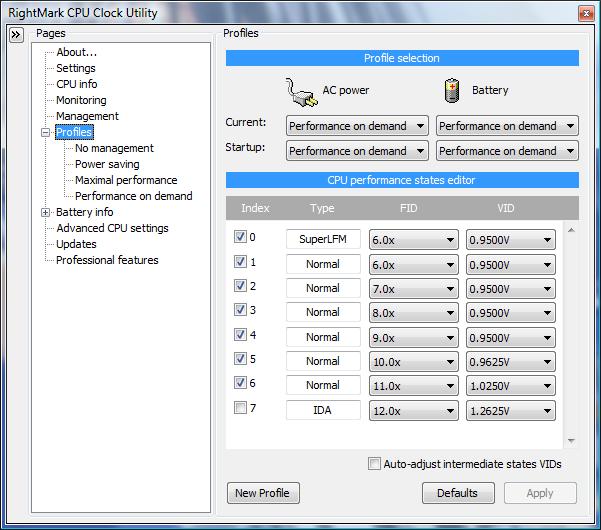Viewport: 601px width, 530px height.
Task: Open the 10.0x FID dropdown
Action: click(414, 362)
